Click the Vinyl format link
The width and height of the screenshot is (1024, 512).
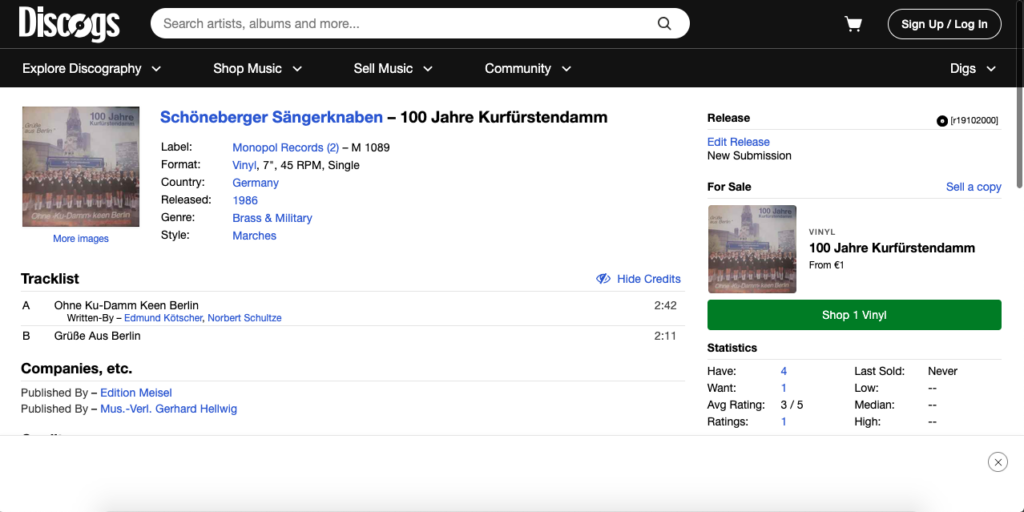(244, 165)
